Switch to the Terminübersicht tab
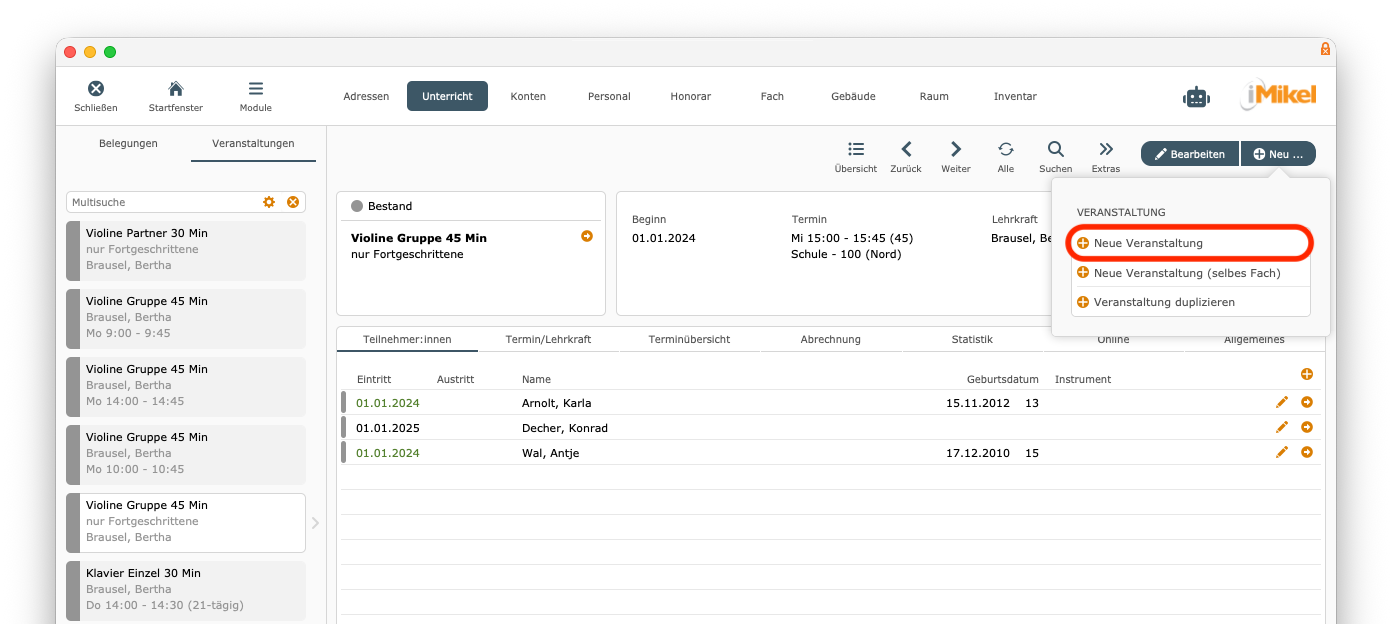The height and width of the screenshot is (624, 1392). tap(689, 339)
